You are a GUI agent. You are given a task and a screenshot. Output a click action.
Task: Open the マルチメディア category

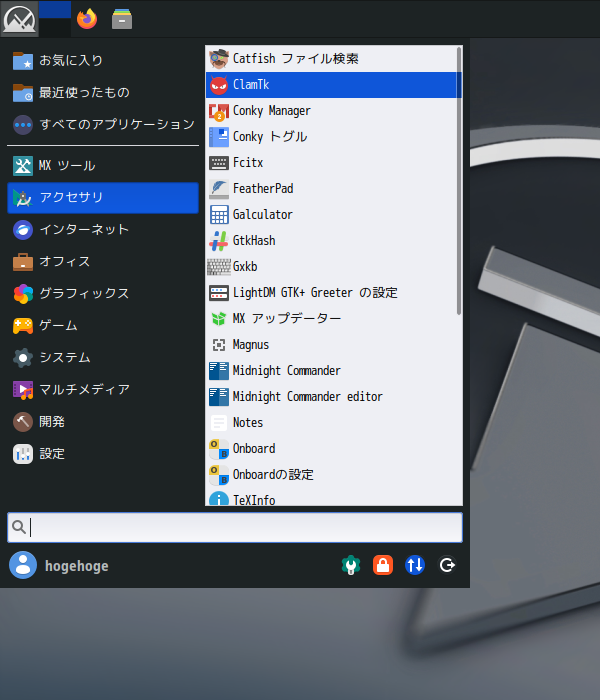103,390
